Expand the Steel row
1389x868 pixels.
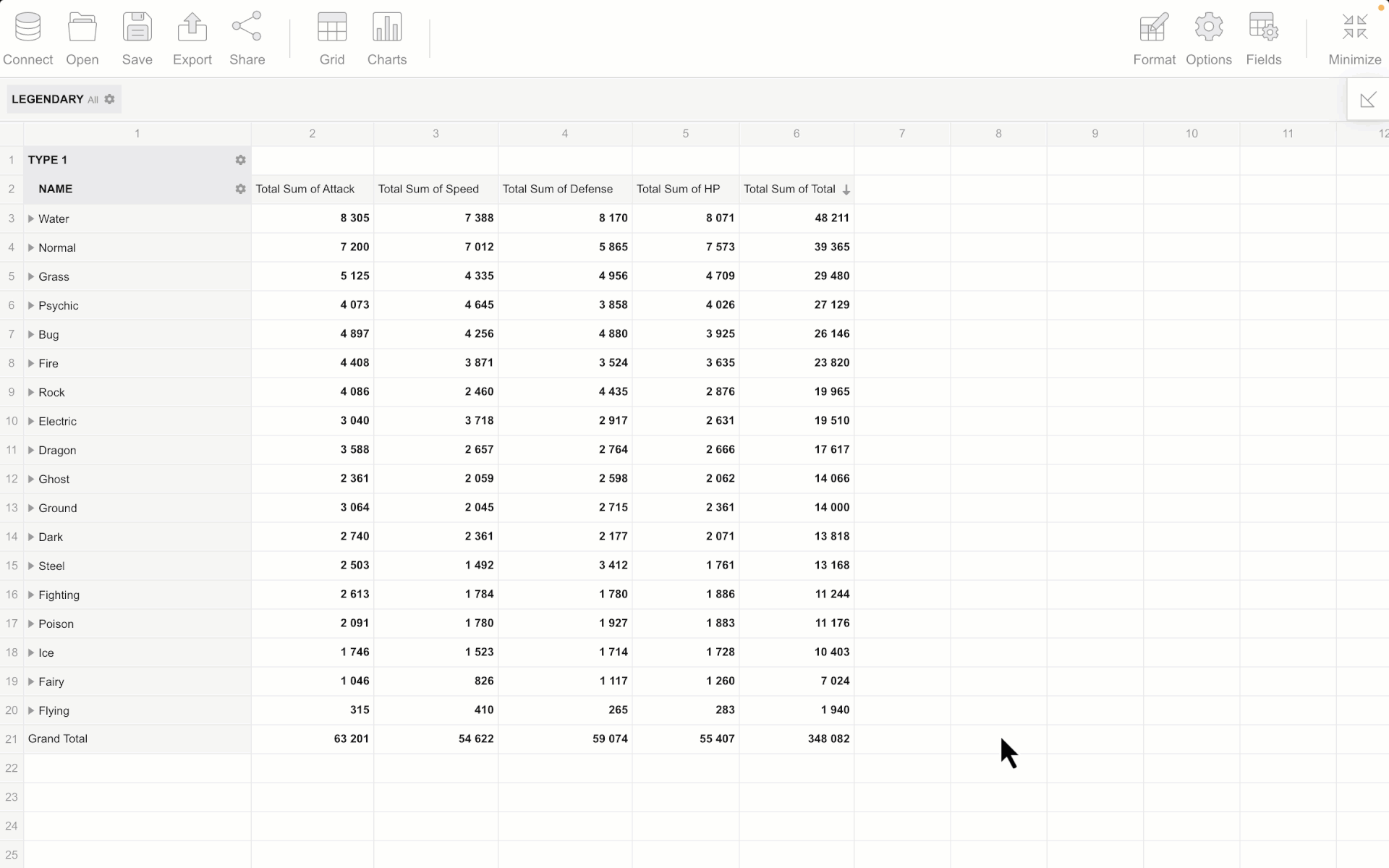31,566
